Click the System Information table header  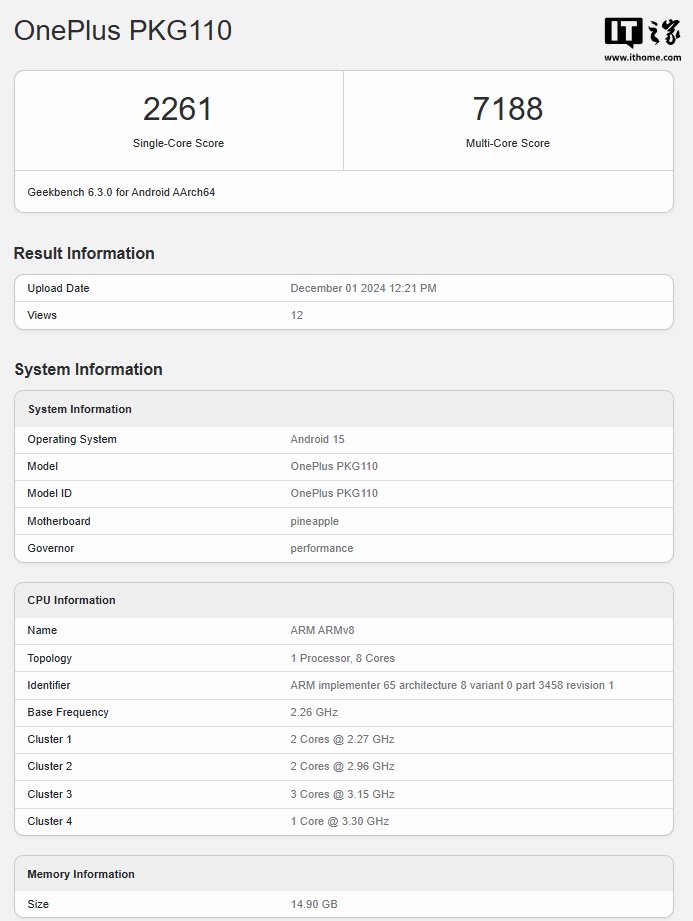tap(80, 409)
